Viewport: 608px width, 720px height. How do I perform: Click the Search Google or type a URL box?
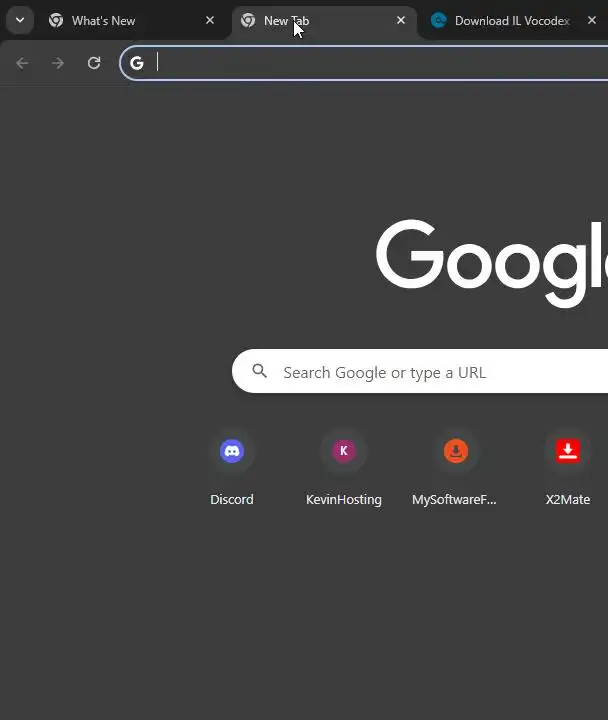[x=420, y=371]
